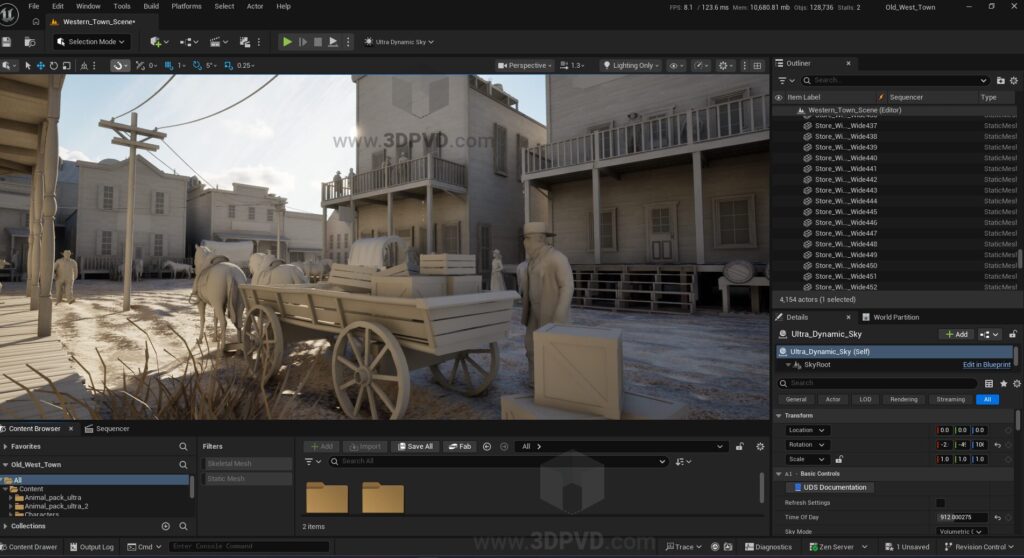The width and height of the screenshot is (1024, 558).
Task: Open the cinematics clapperboard menu
Action: pyautogui.click(x=216, y=42)
